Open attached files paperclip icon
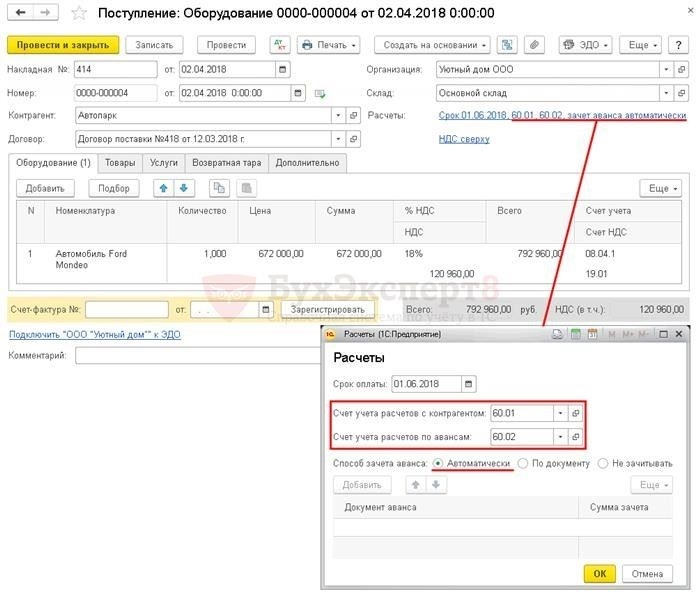The width and height of the screenshot is (700, 593). [534, 45]
